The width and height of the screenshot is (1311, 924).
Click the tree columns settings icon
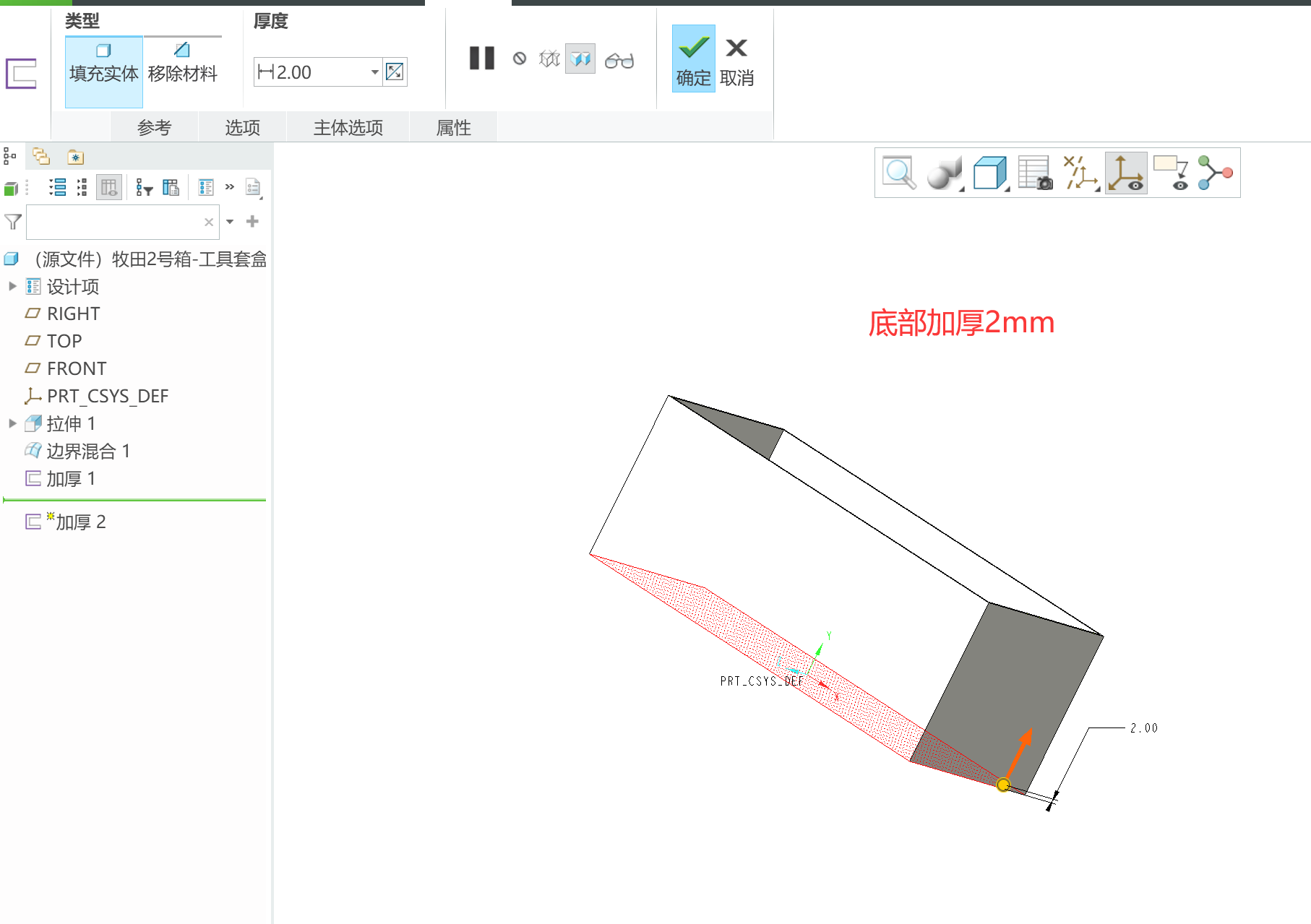(171, 188)
